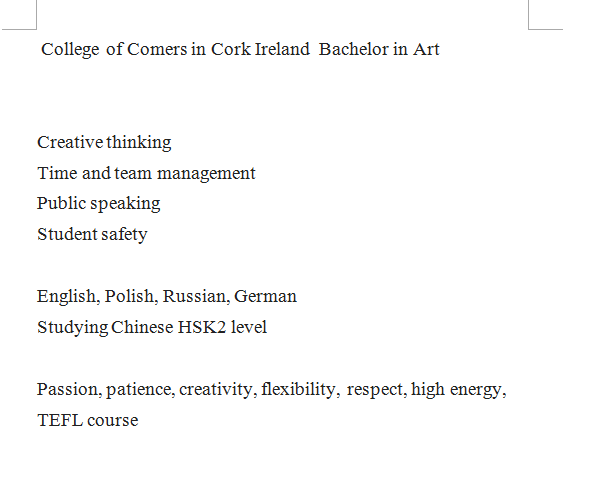Viewport: 609px width, 502px height.
Task: Click the Passion, patience, creativity line
Action: tap(271, 389)
